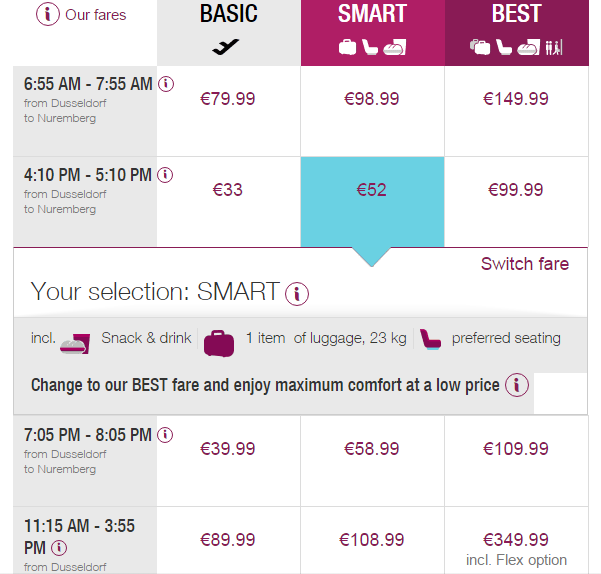Open info for 7:05 PM flight
601x574 pixels.
[166, 435]
